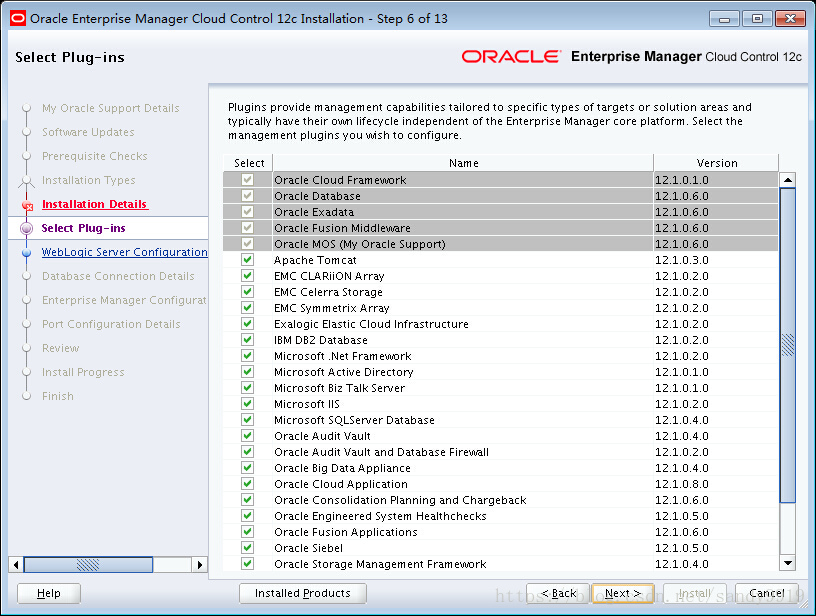Image resolution: width=816 pixels, height=616 pixels.
Task: Cancel the installation
Action: [x=767, y=593]
